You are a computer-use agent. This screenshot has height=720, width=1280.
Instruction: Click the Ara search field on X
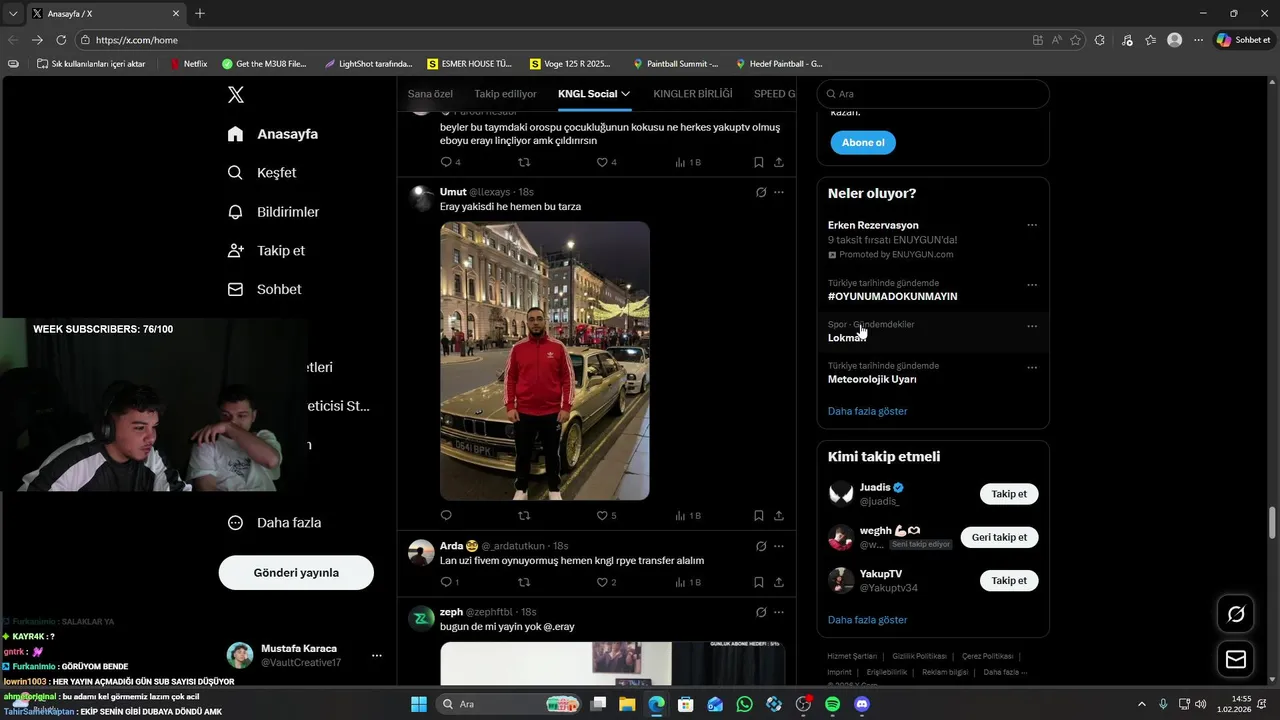[933, 94]
